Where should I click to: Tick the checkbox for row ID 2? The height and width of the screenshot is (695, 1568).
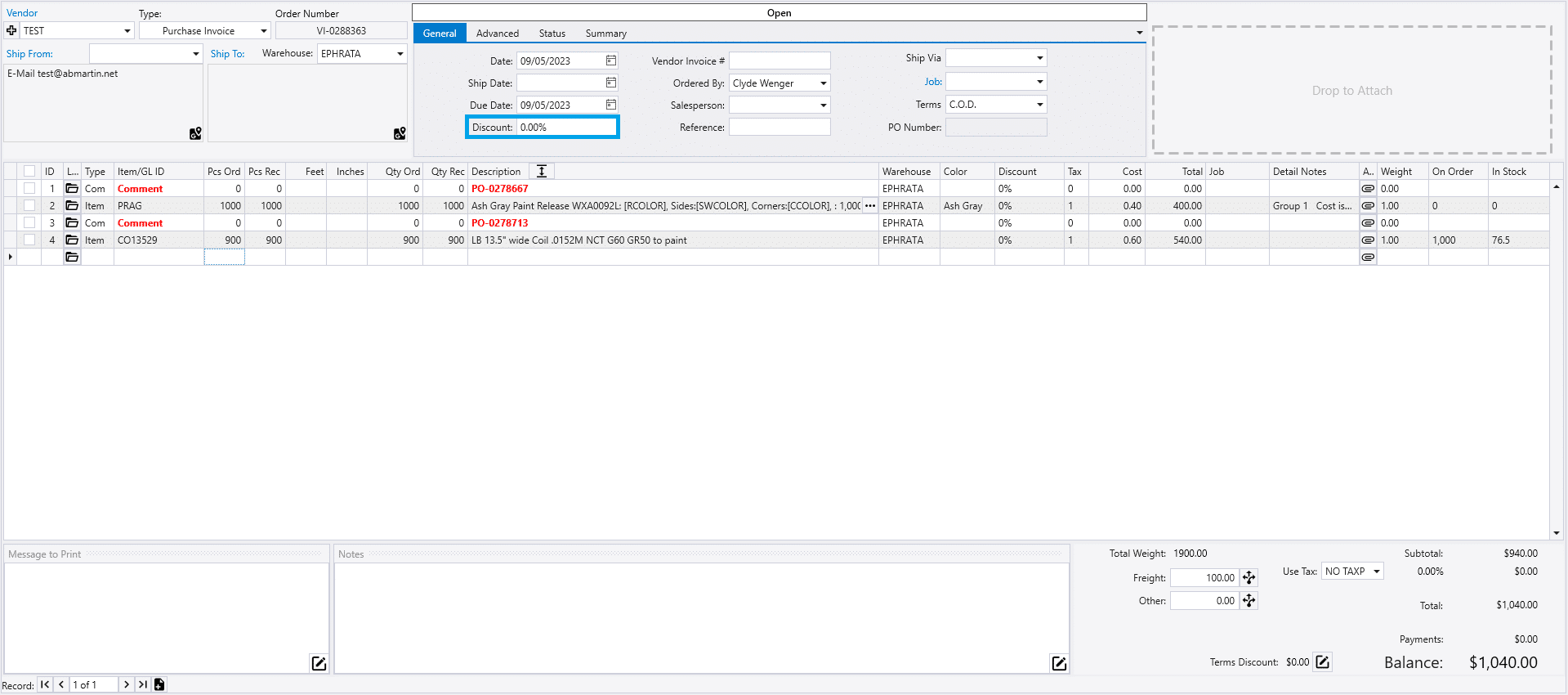(x=29, y=206)
